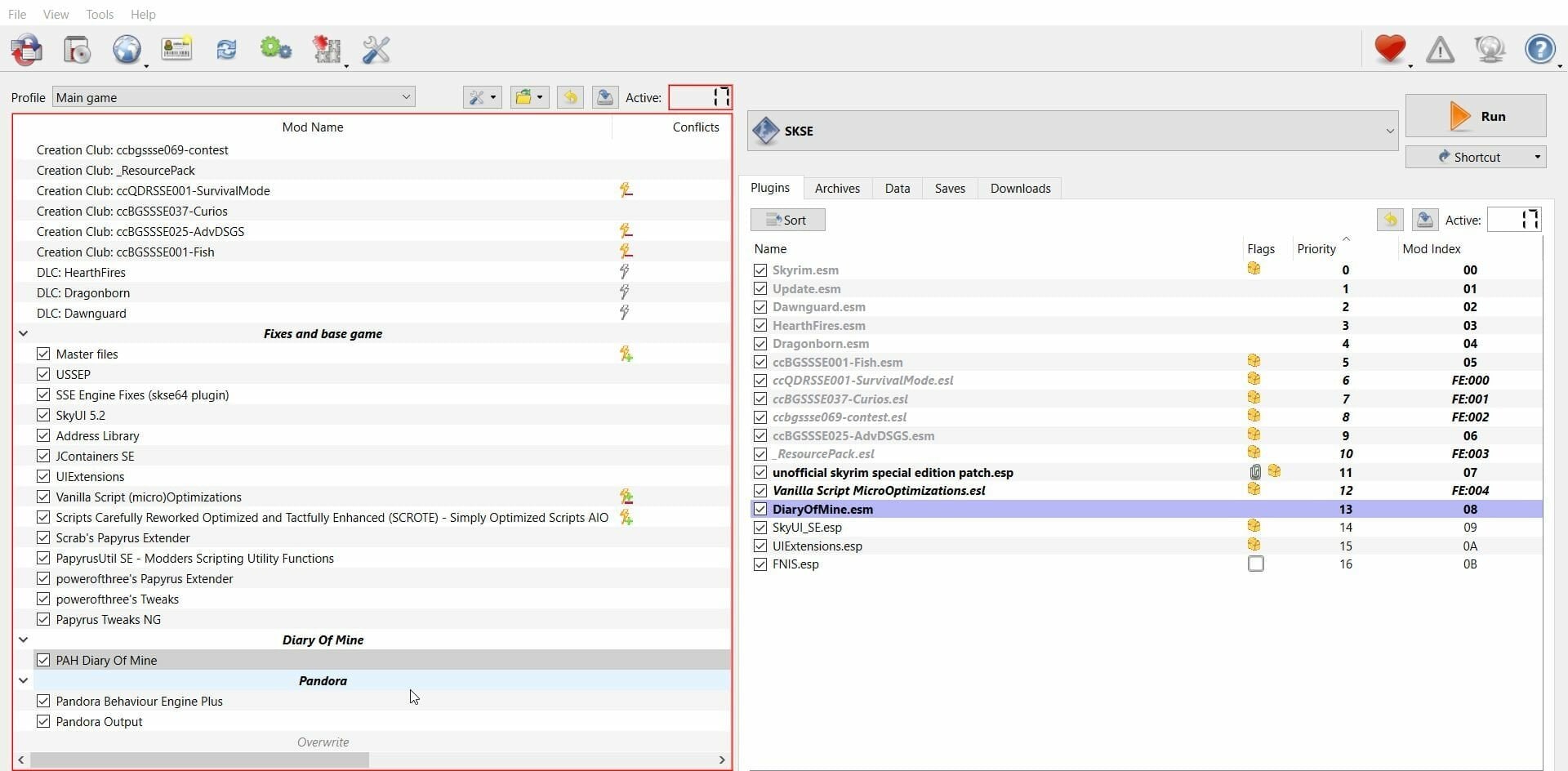Open the View menu

coord(56,14)
